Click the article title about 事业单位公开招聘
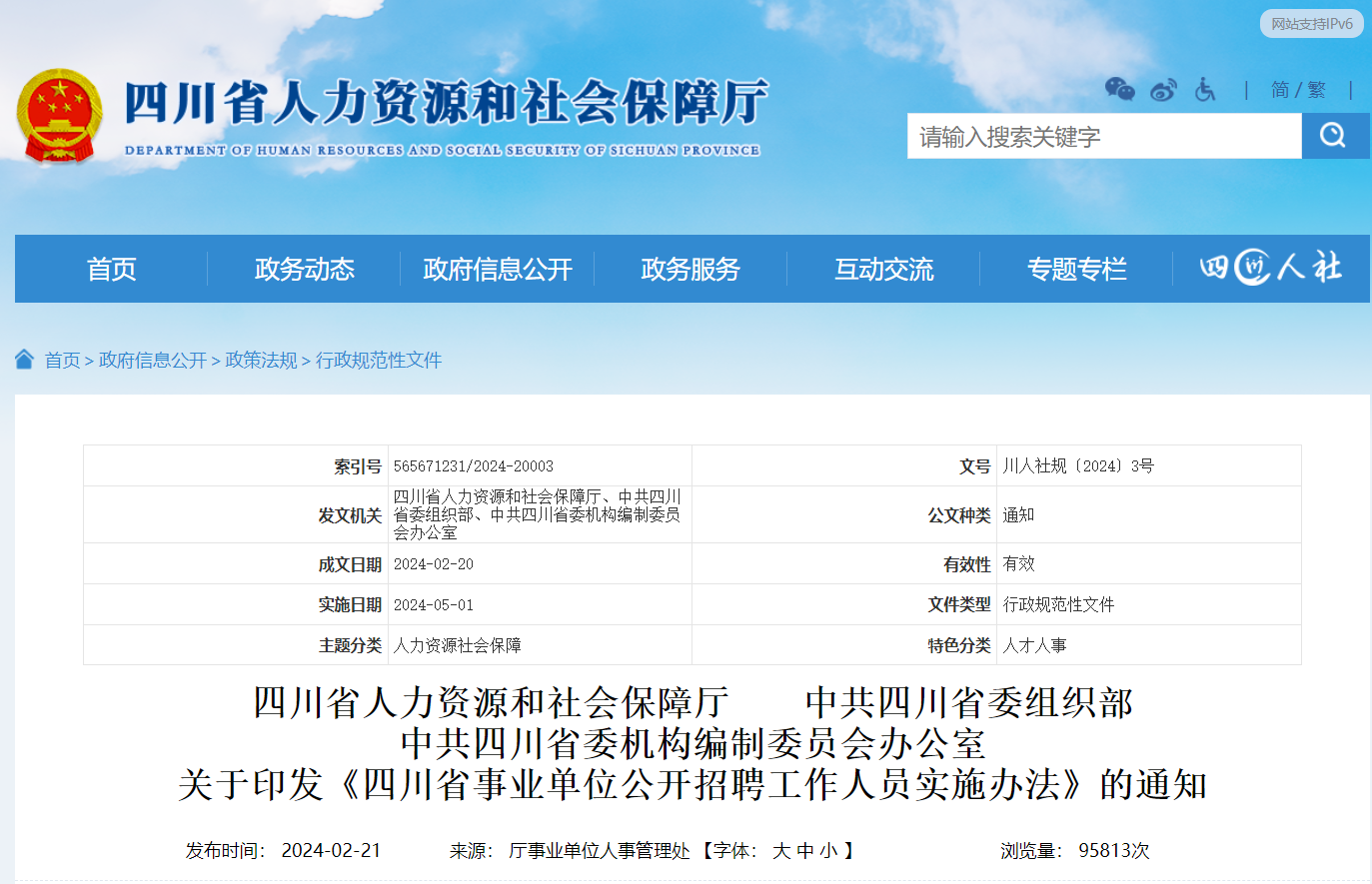The image size is (1372, 884). click(692, 785)
